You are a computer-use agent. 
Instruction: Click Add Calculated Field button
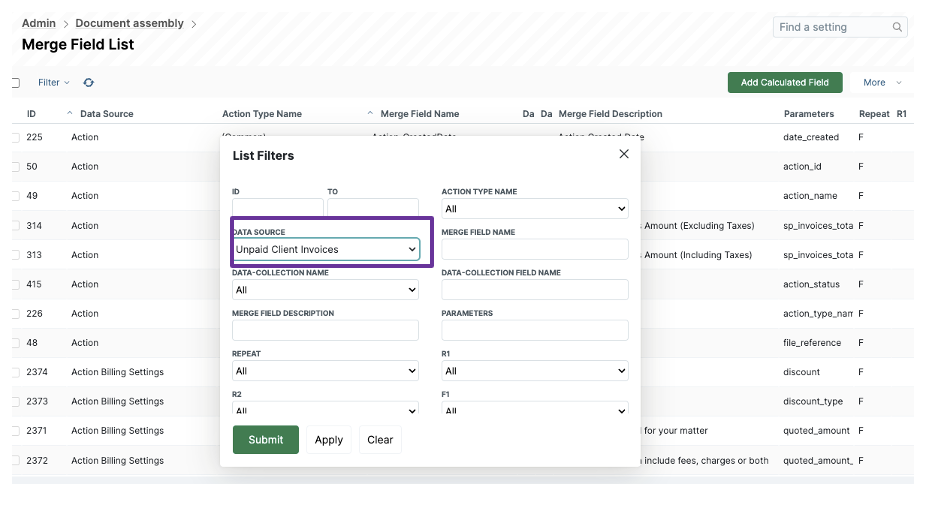(x=785, y=82)
